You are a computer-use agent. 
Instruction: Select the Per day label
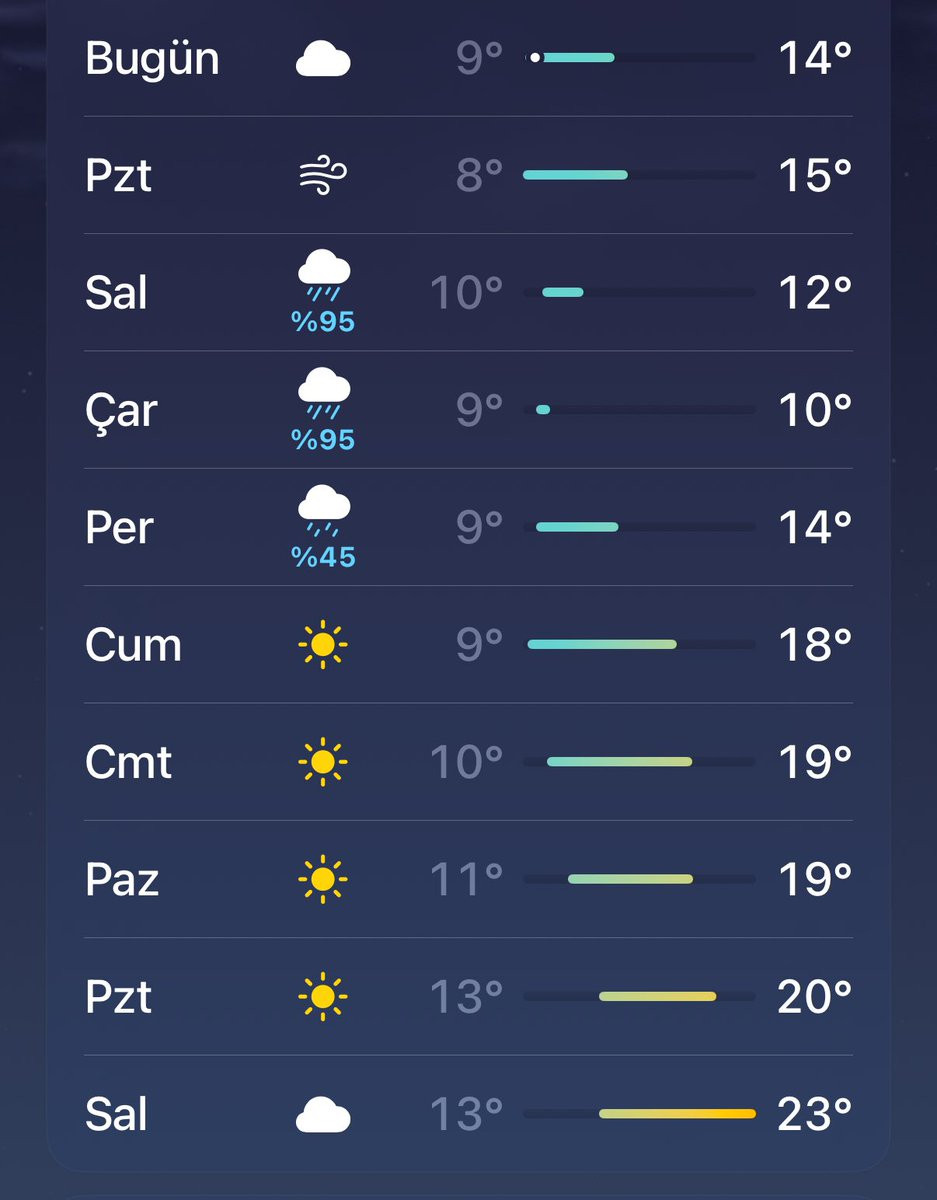coord(119,528)
